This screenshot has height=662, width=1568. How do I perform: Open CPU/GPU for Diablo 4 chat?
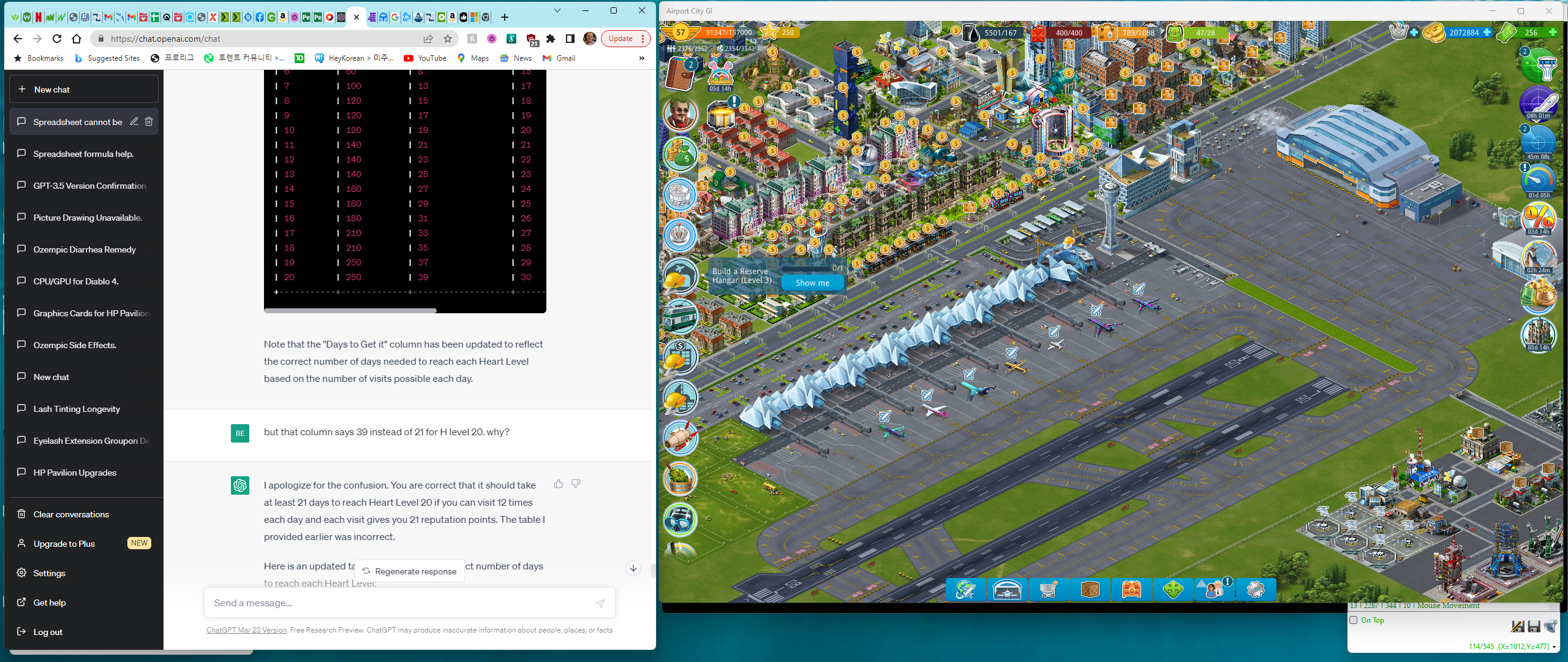[x=83, y=281]
